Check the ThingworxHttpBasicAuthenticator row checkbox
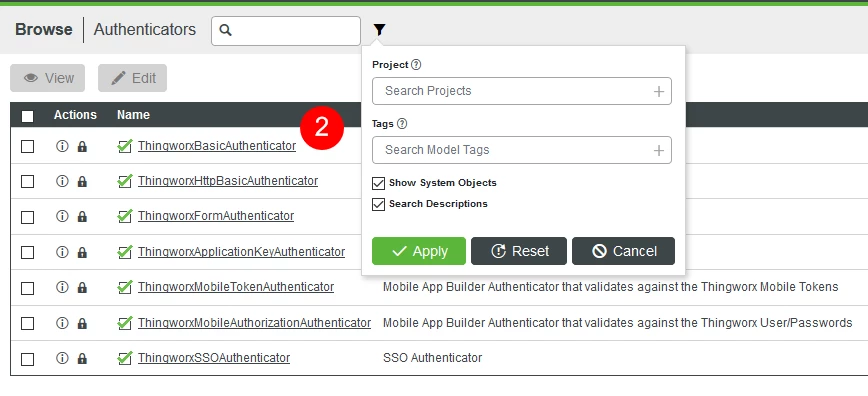868x396 pixels. [x=27, y=182]
